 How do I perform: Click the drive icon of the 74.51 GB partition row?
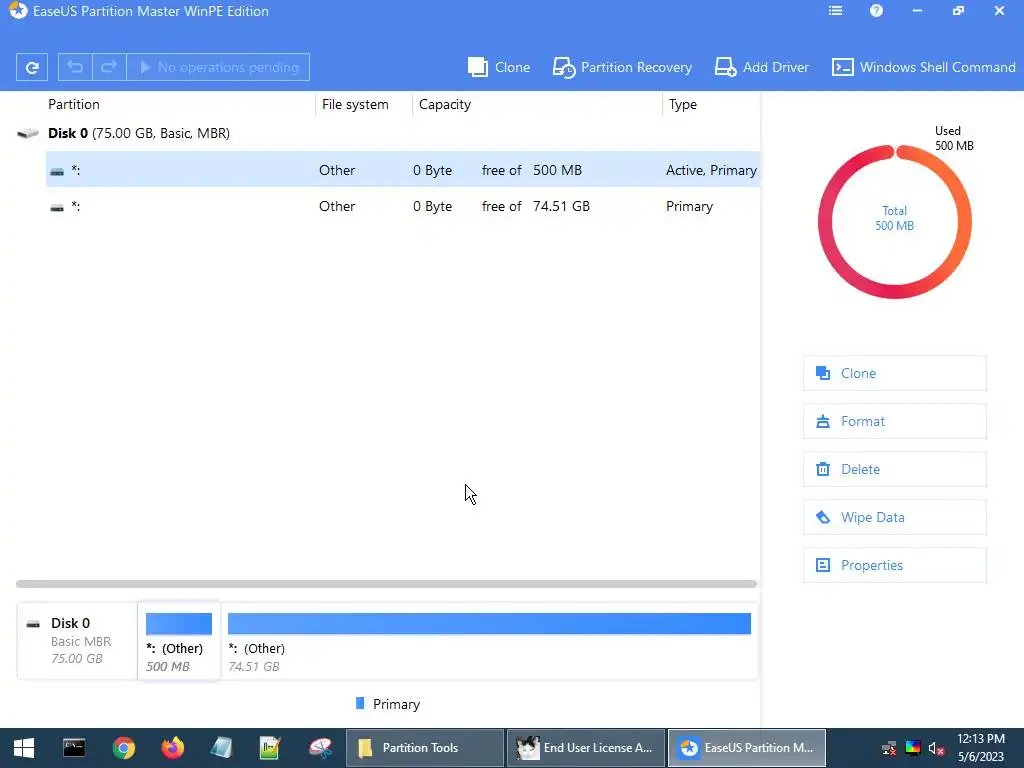point(57,208)
